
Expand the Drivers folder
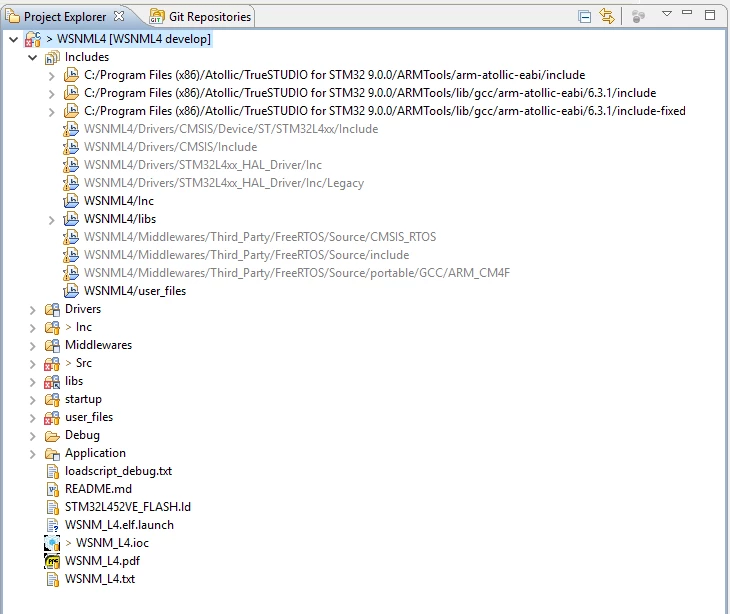coord(33,310)
